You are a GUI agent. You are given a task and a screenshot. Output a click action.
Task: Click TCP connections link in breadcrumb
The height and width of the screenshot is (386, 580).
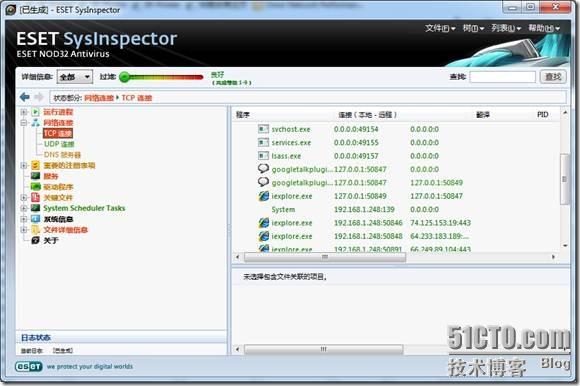coord(136,98)
